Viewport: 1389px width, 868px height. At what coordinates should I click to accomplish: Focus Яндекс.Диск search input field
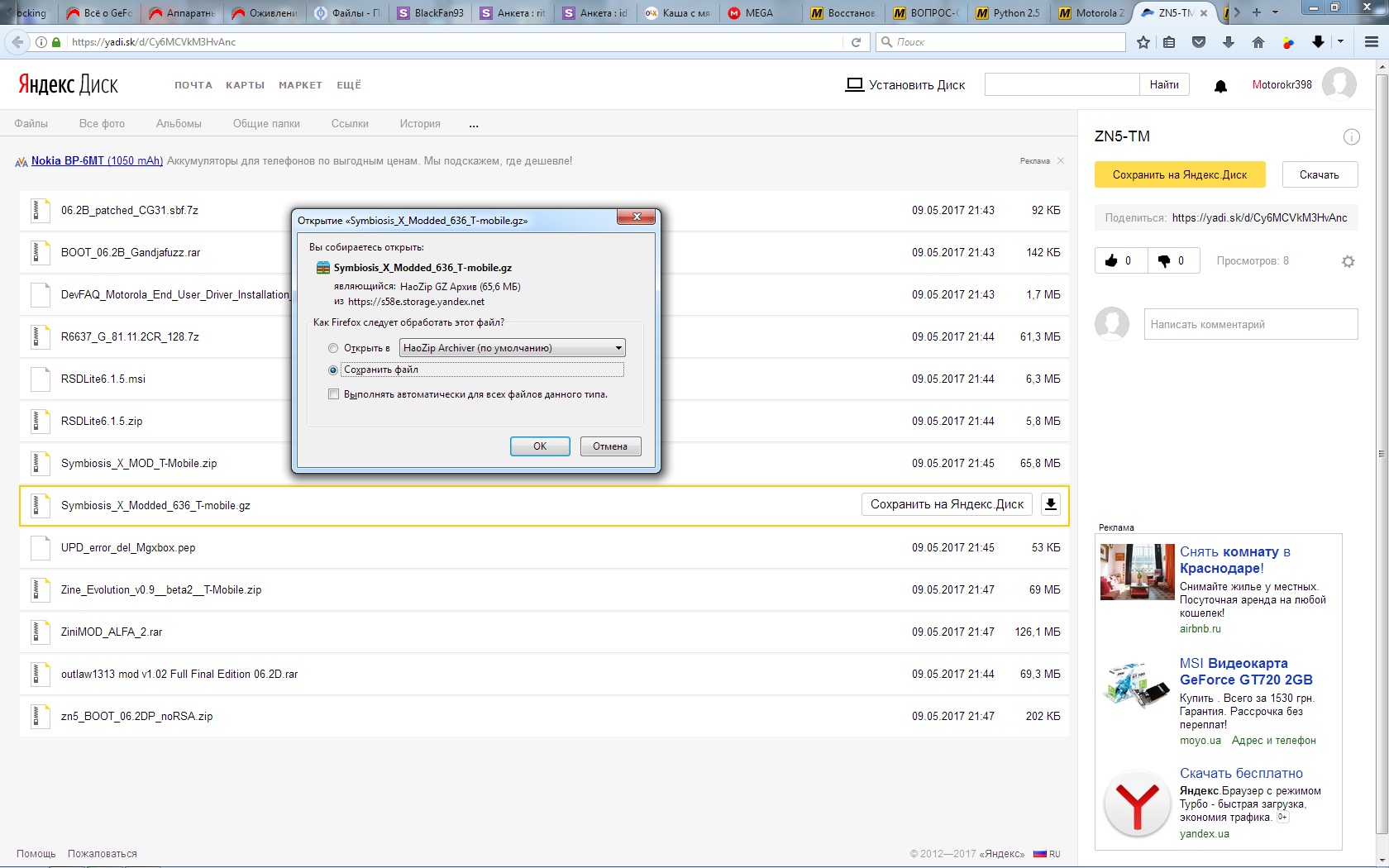point(1062,84)
